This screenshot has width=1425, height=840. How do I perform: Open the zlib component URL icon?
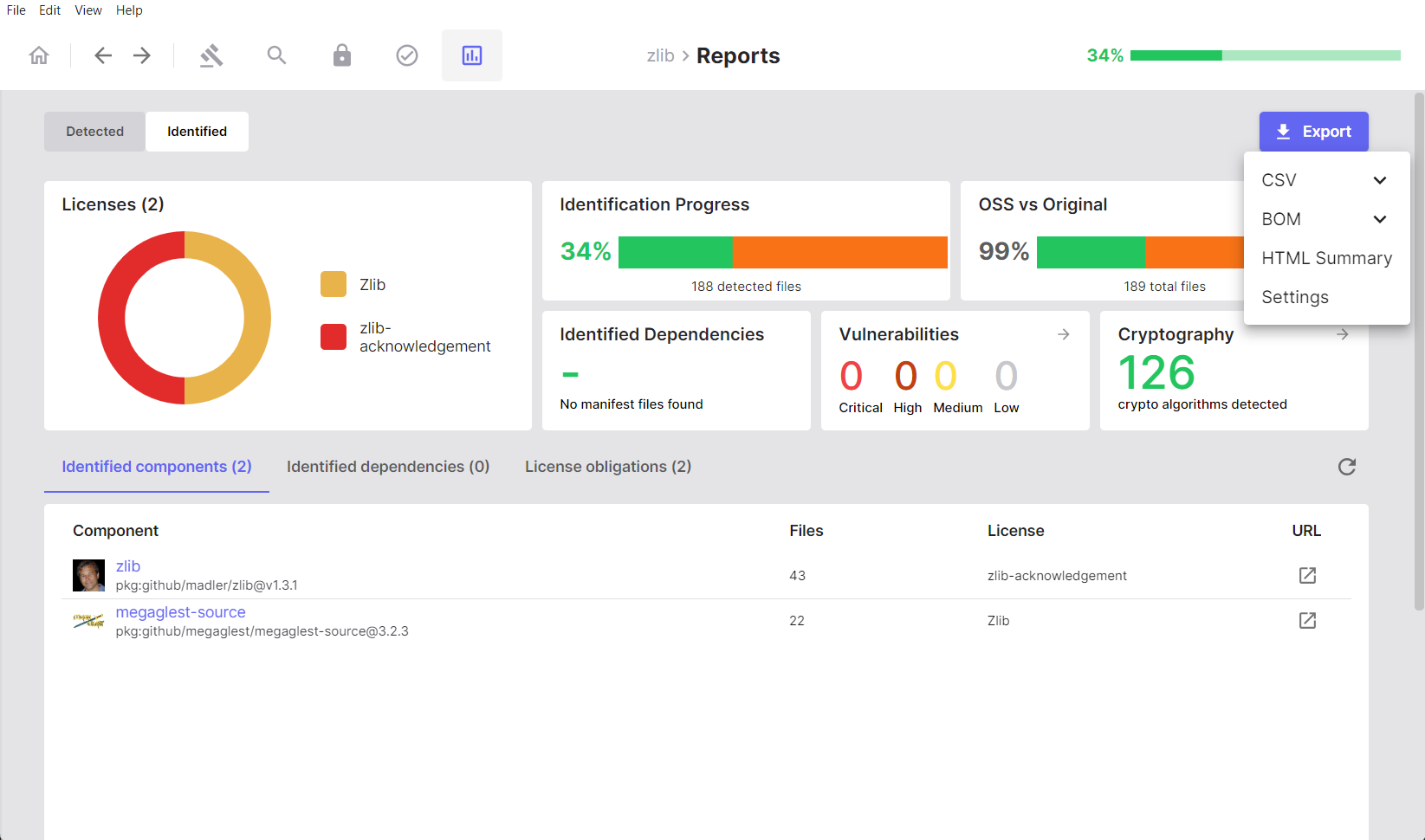(1308, 575)
